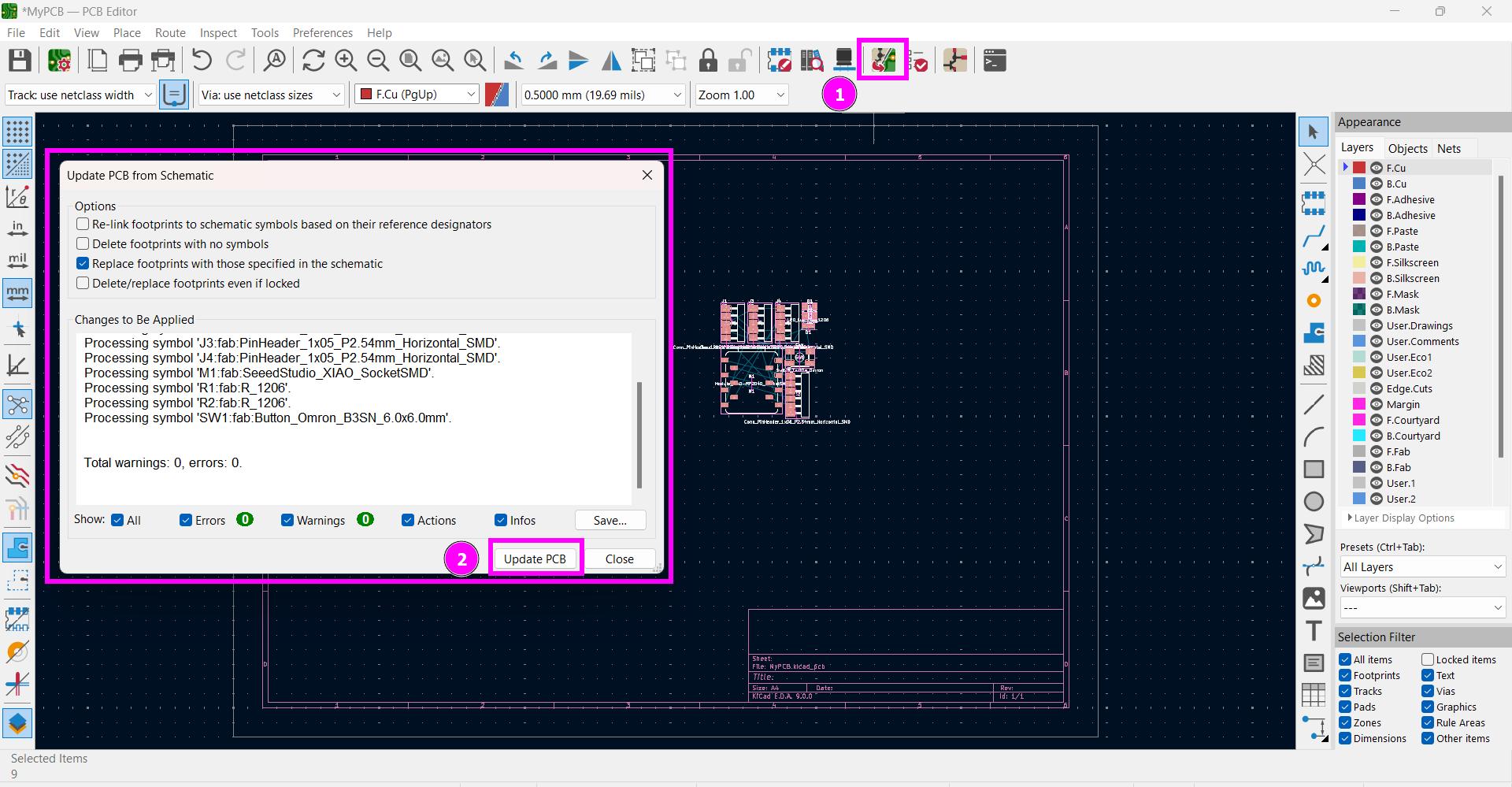Click the Update PCB button
Image resolution: width=1512 pixels, height=787 pixels.
pos(535,559)
